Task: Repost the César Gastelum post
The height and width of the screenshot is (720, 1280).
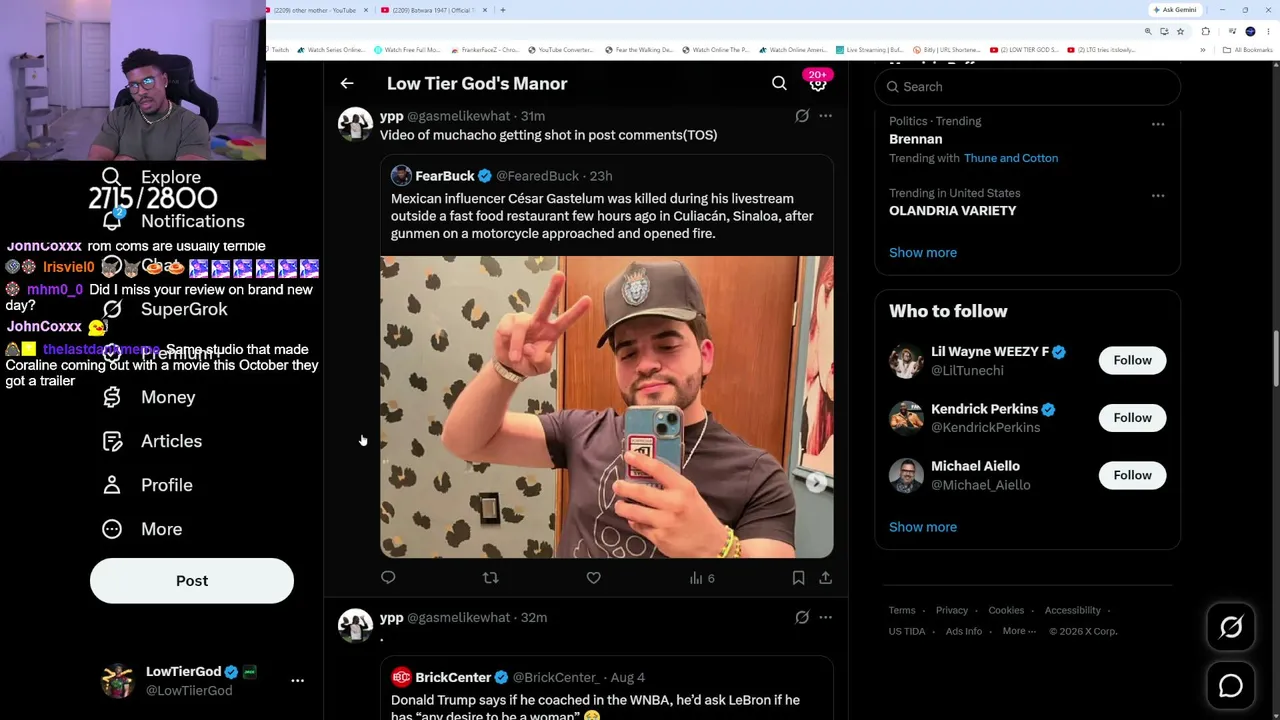Action: point(490,577)
